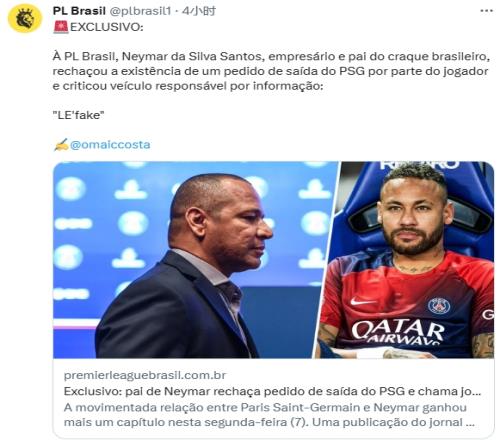This screenshot has height=440, width=500.
Task: Expand the truncated headline ellipsis
Action: point(477,392)
